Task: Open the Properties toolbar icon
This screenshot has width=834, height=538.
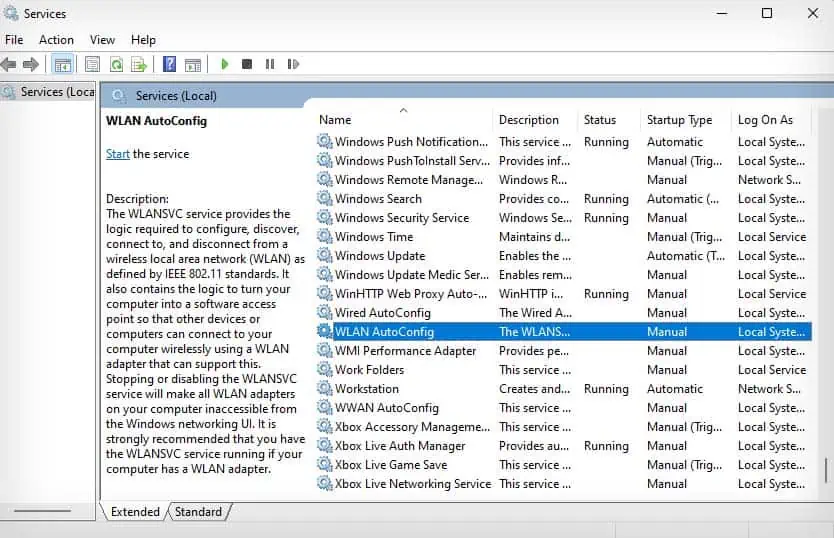Action: pyautogui.click(x=92, y=65)
